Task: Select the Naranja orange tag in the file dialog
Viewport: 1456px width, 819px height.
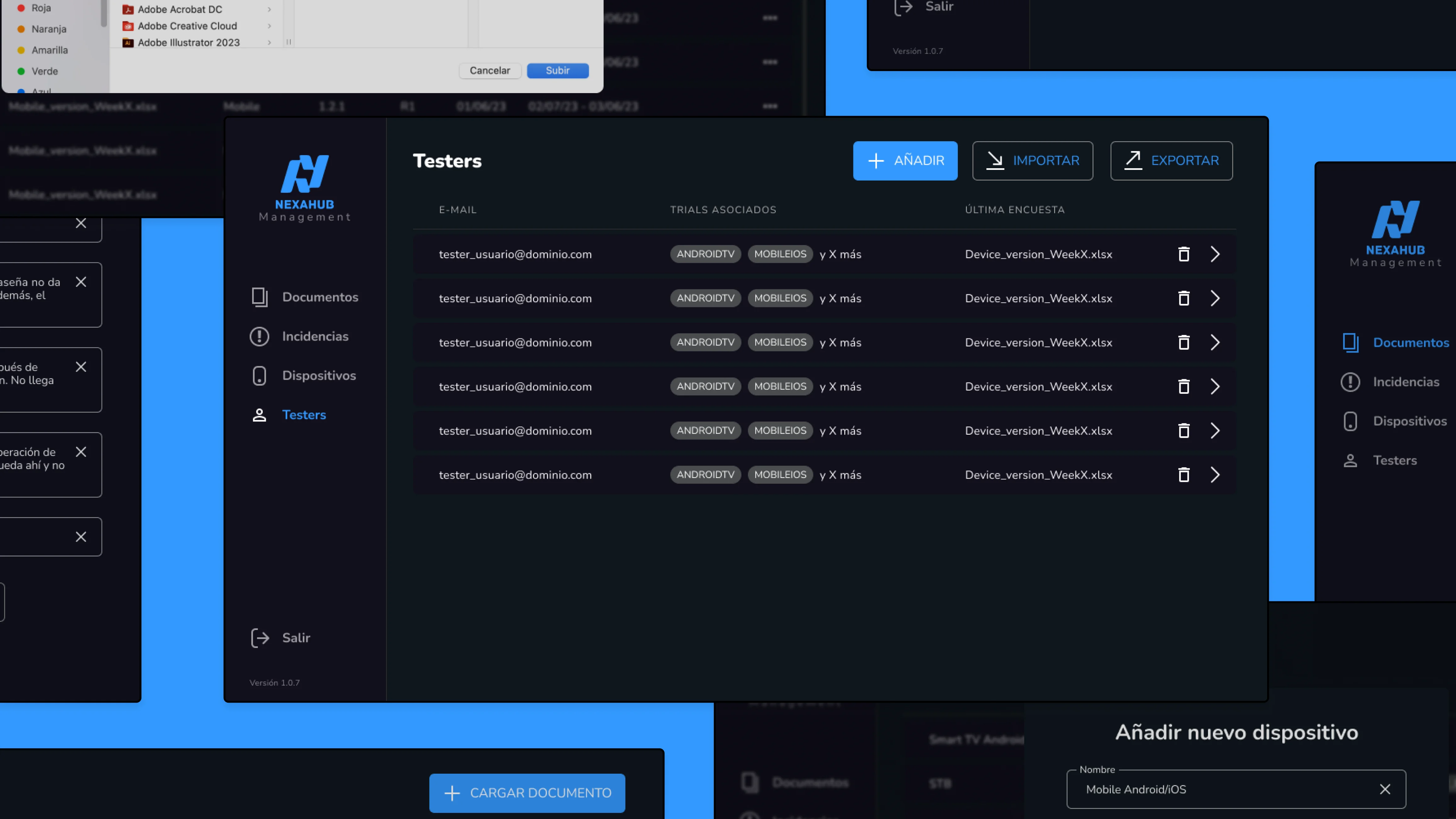Action: point(41,29)
